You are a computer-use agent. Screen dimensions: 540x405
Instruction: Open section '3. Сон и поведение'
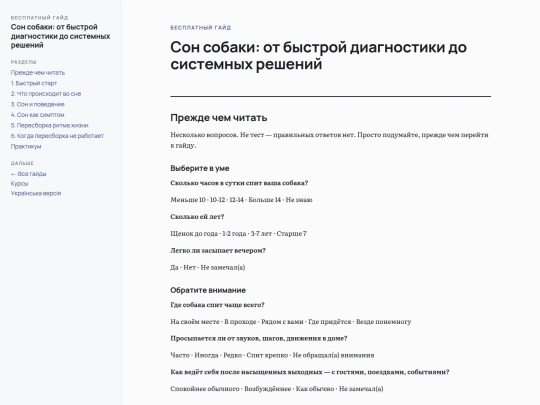(38, 104)
